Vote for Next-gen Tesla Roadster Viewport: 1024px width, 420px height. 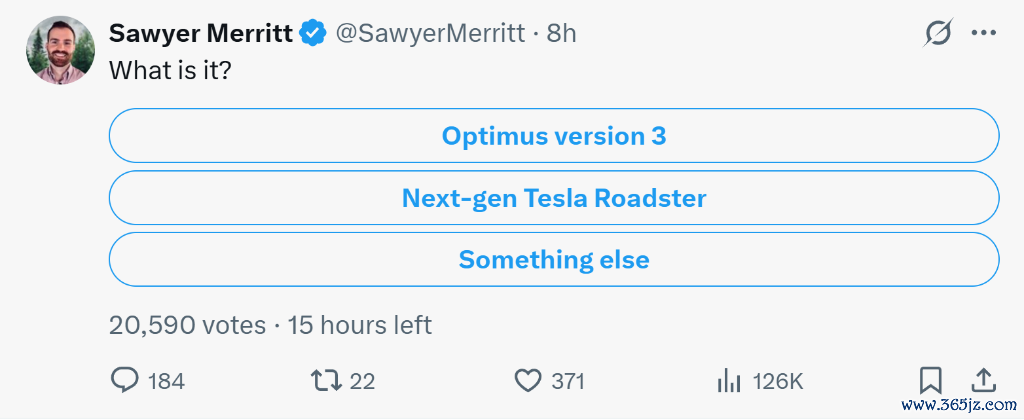[554, 198]
